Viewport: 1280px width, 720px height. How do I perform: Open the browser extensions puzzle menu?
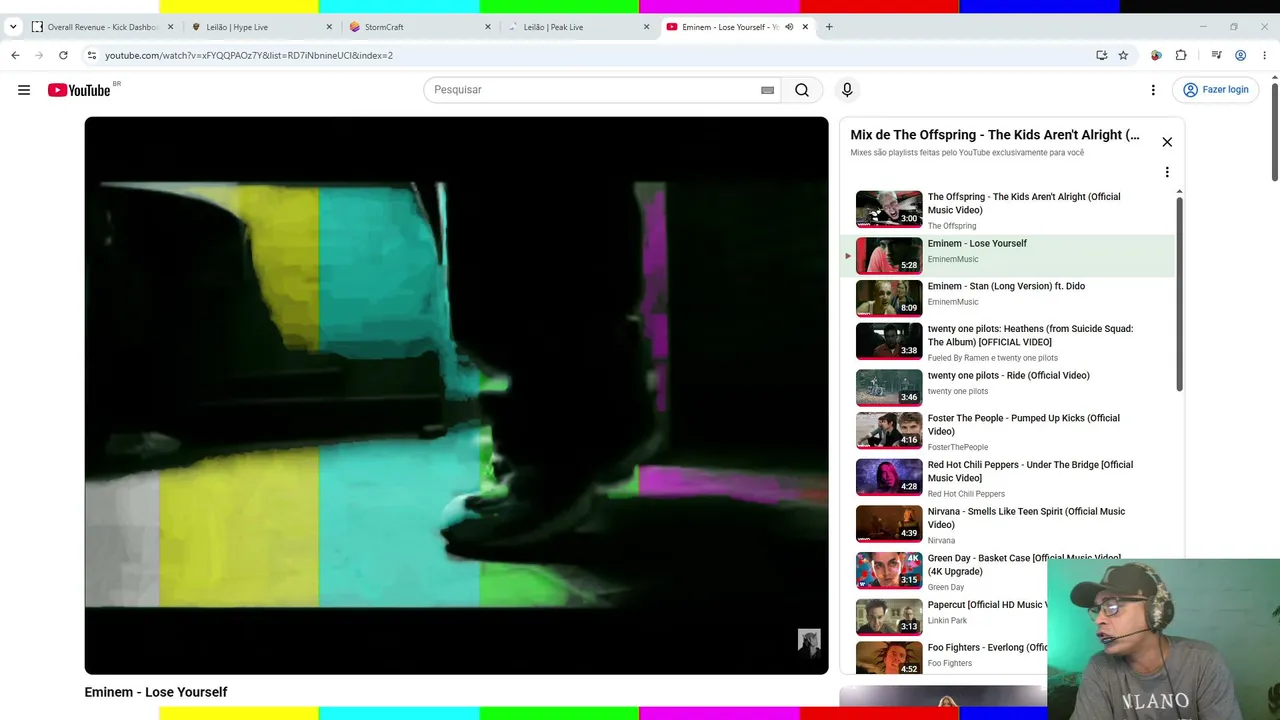pyautogui.click(x=1181, y=55)
